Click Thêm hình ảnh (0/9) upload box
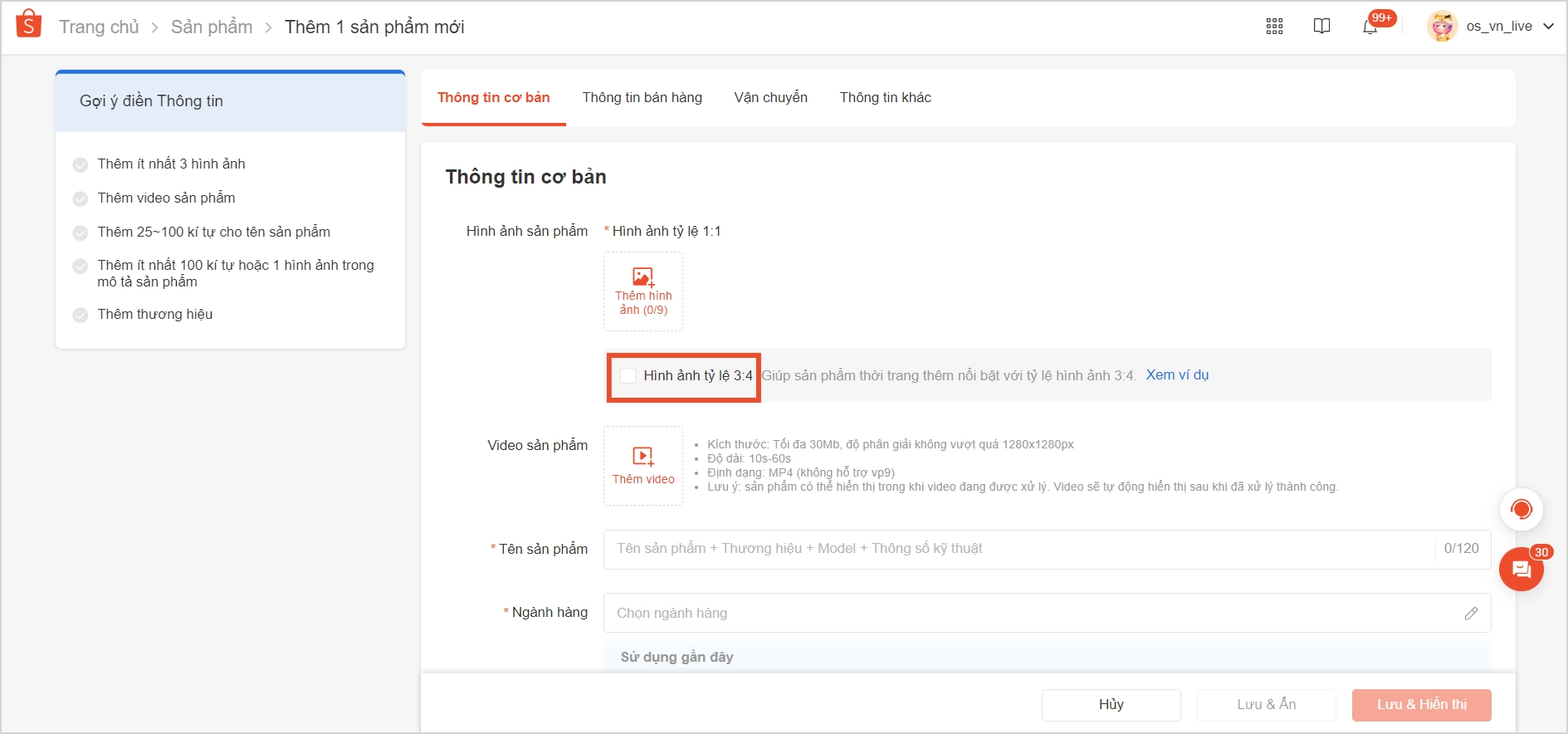Viewport: 1568px width, 734px height. (643, 291)
